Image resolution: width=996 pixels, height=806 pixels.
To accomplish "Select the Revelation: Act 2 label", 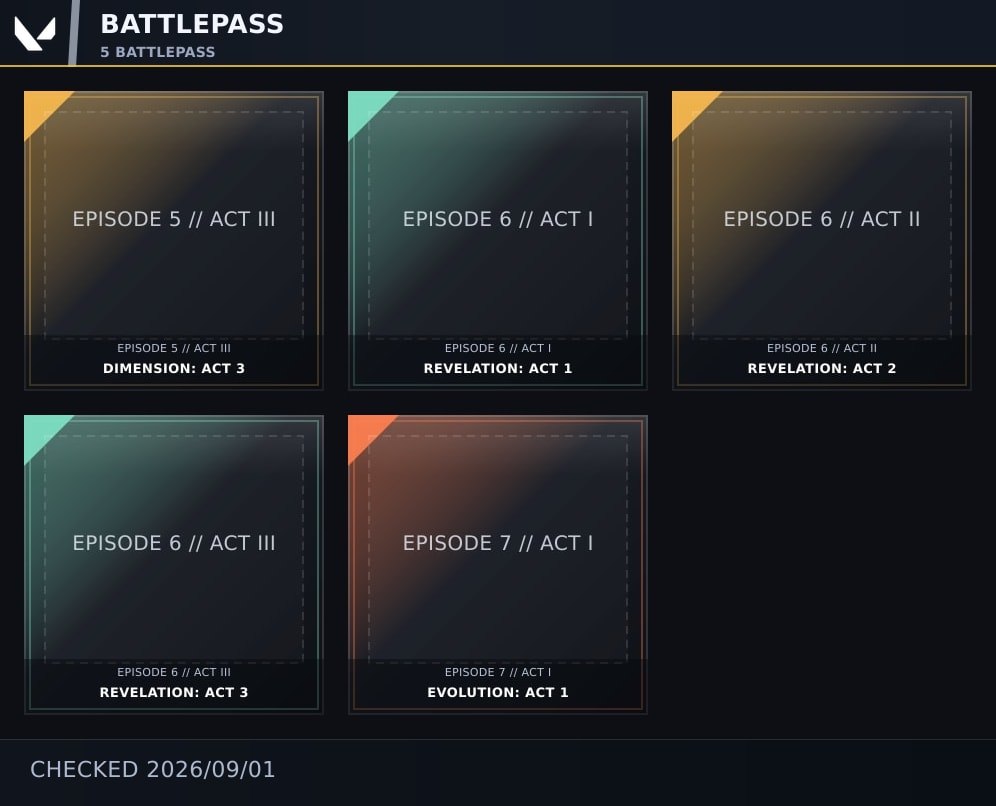I will (x=822, y=368).
